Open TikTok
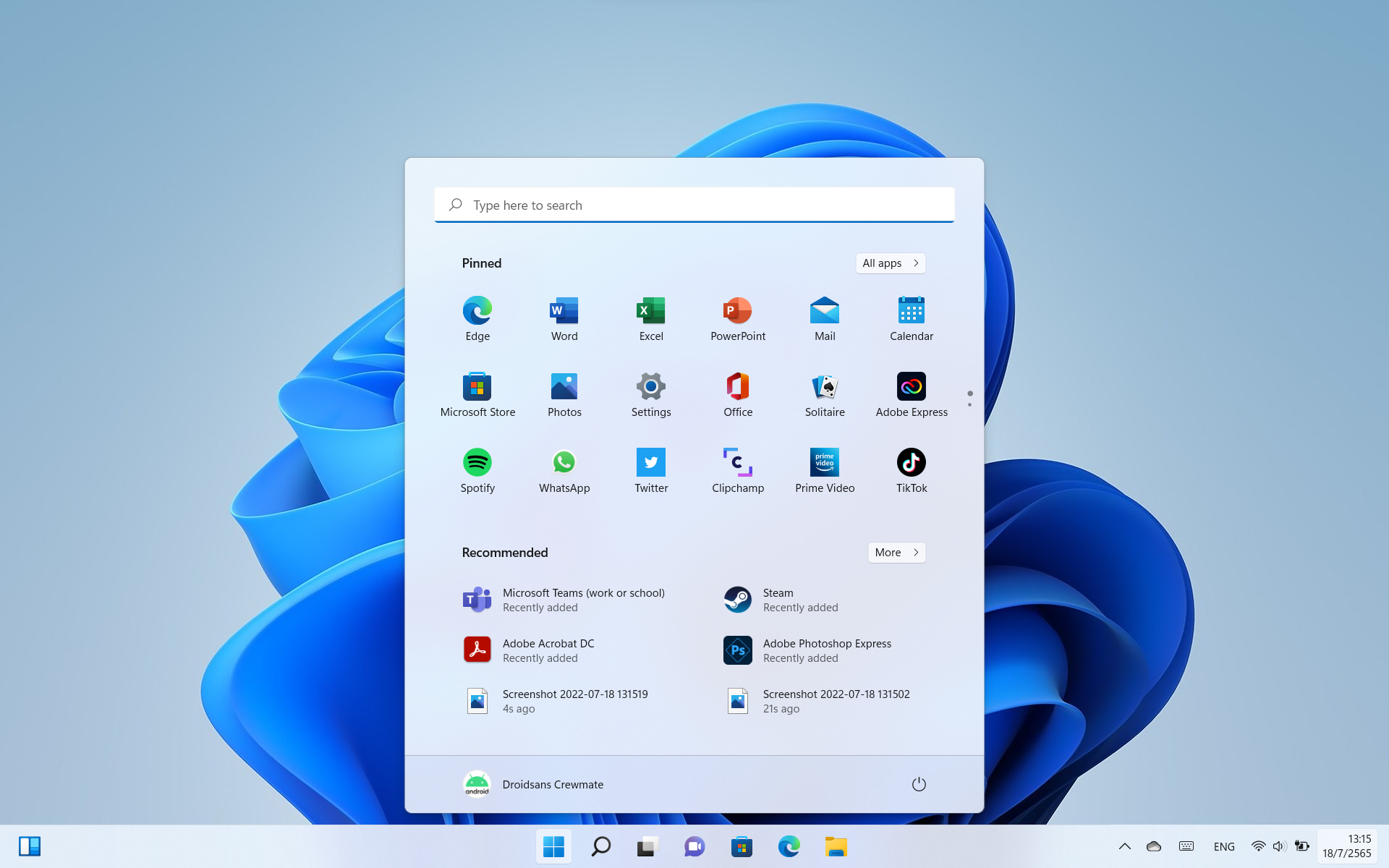The image size is (1389, 868). point(912,470)
